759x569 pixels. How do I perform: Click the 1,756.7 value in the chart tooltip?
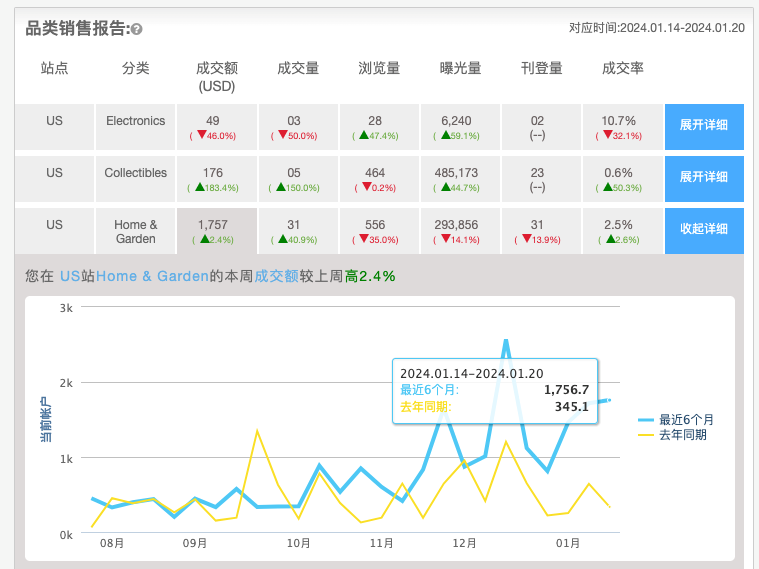point(566,390)
